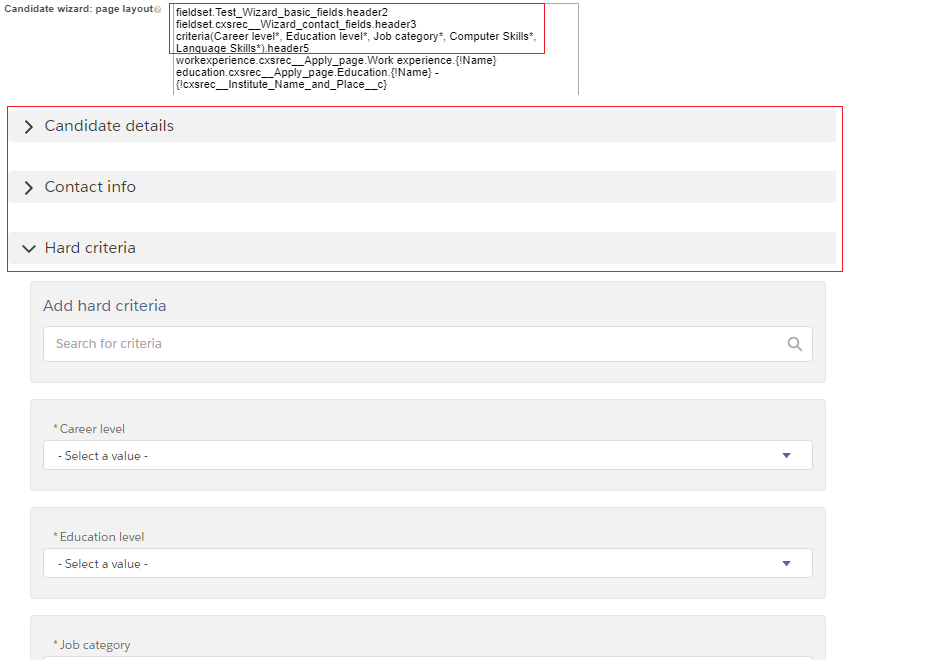The width and height of the screenshot is (928, 660).
Task: Click the Career level field label
Action: [92, 429]
